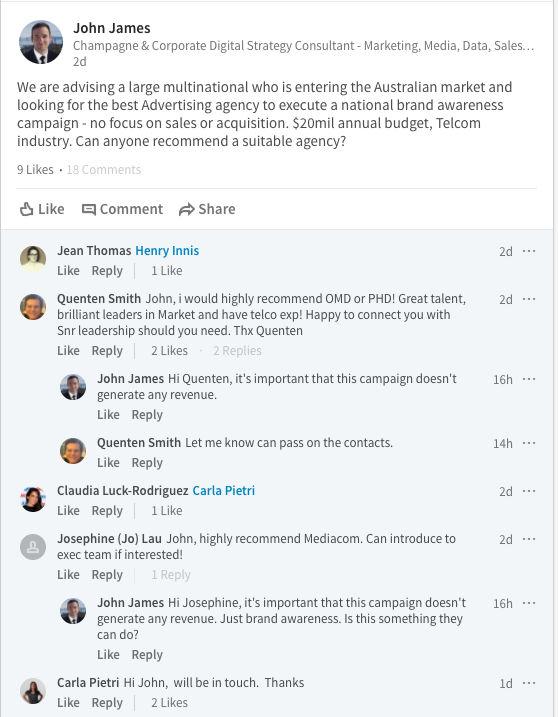
Task: Share the post using the arrow icon
Action: pos(187,209)
